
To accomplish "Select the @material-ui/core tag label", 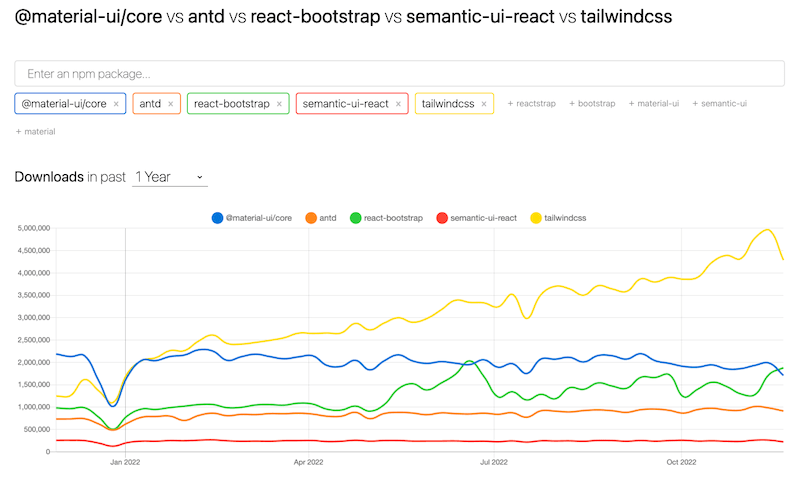I will 64,104.
